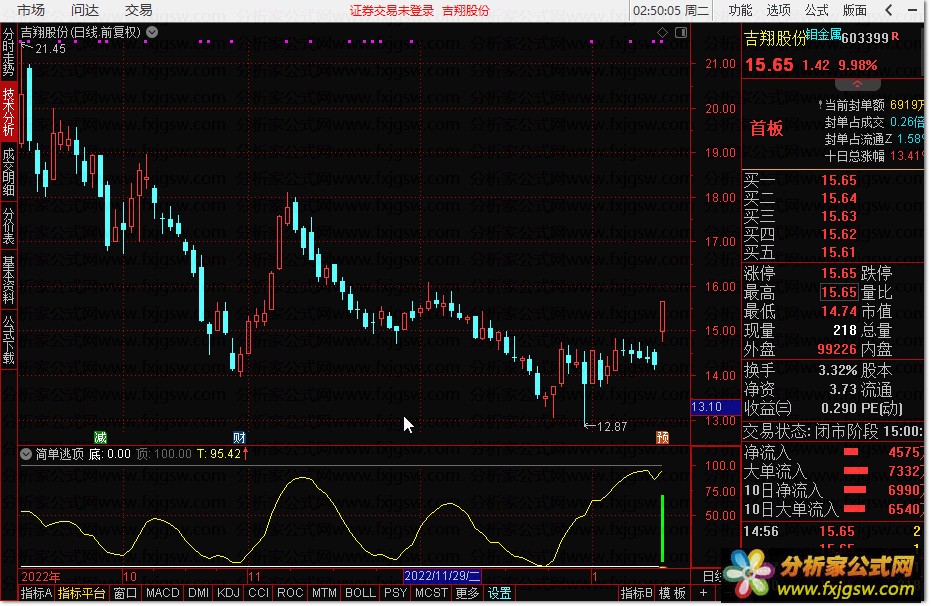Click the 14:56 tick trade row
The height and width of the screenshot is (606, 931).
tap(833, 531)
